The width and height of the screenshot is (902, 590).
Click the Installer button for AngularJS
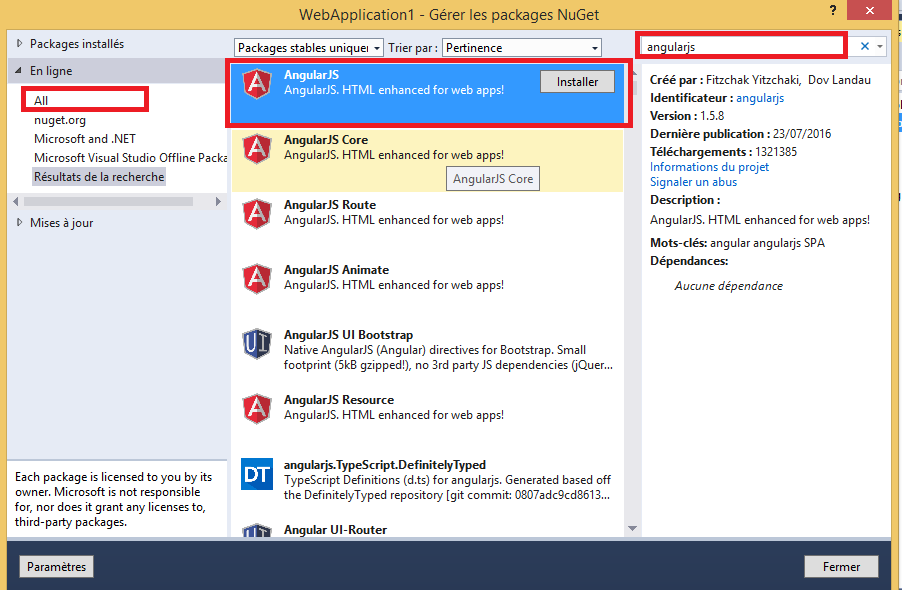[x=577, y=82]
